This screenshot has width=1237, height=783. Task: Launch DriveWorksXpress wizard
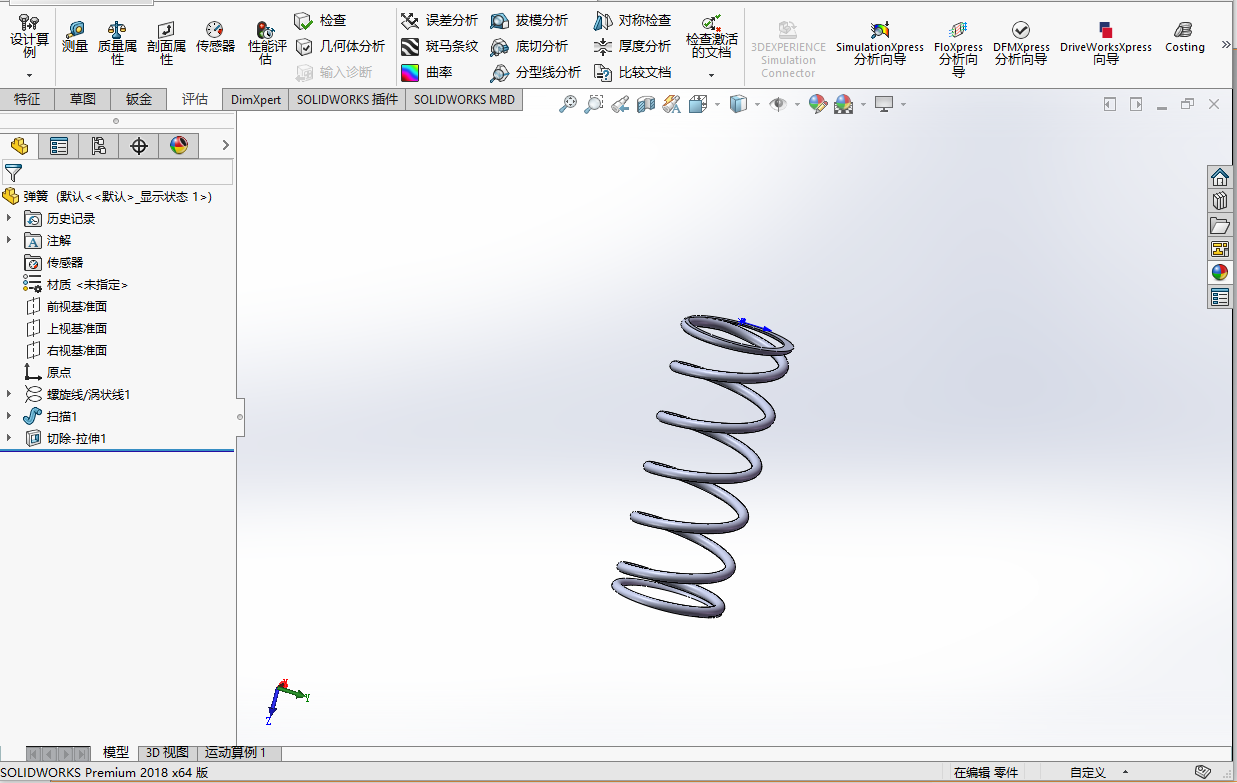(x=1105, y=43)
